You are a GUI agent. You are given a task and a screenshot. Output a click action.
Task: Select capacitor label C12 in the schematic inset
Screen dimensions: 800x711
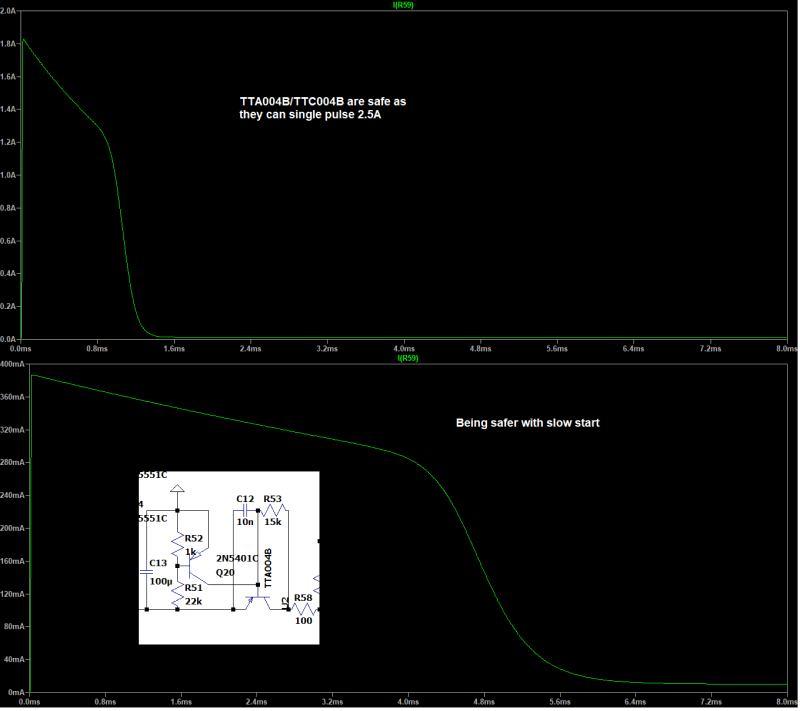tap(245, 499)
